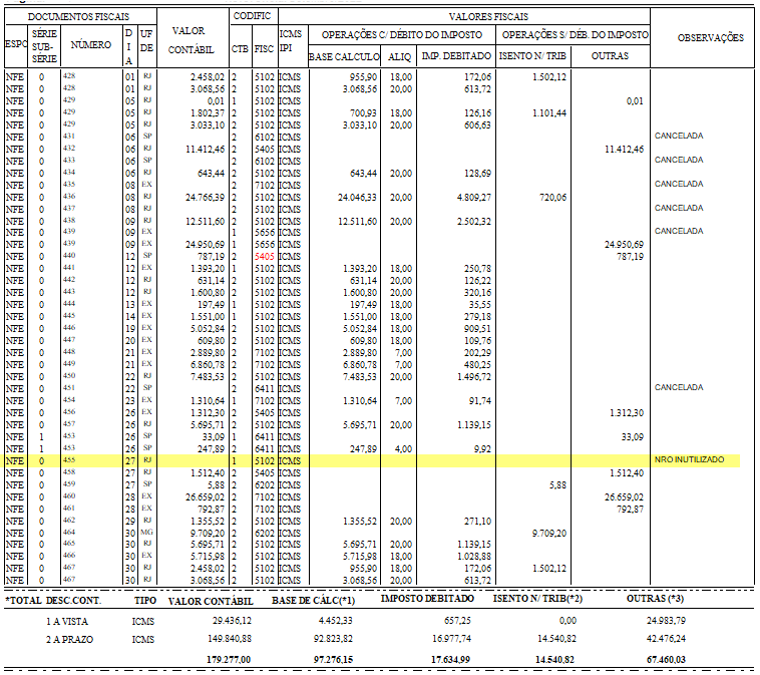The image size is (760, 675).
Task: Click total base de cálculo '97.276,15'
Action: point(333,659)
